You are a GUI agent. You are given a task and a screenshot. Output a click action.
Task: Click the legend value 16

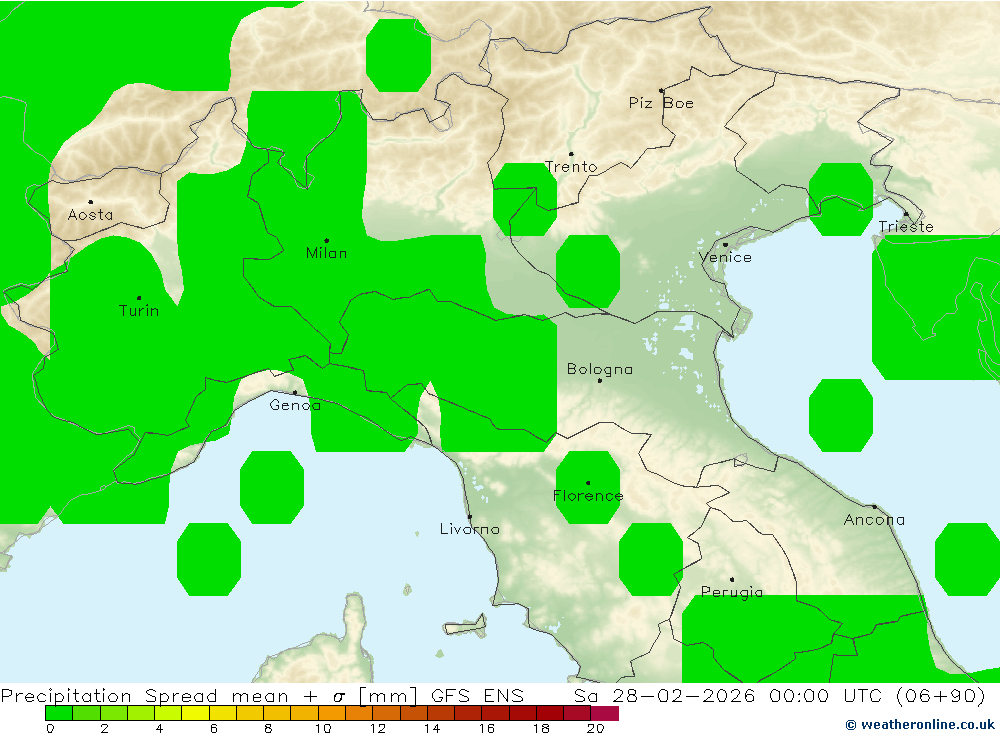pos(487,728)
